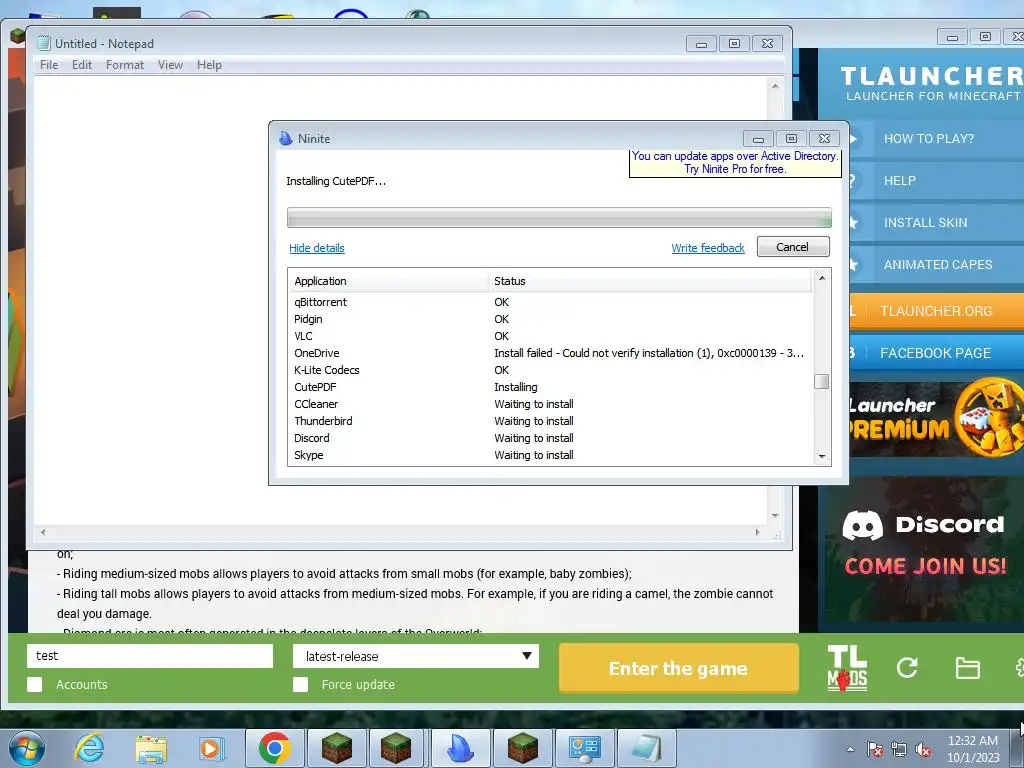This screenshot has height=768, width=1024.
Task: Cancel the Ninite installation
Action: 793,247
